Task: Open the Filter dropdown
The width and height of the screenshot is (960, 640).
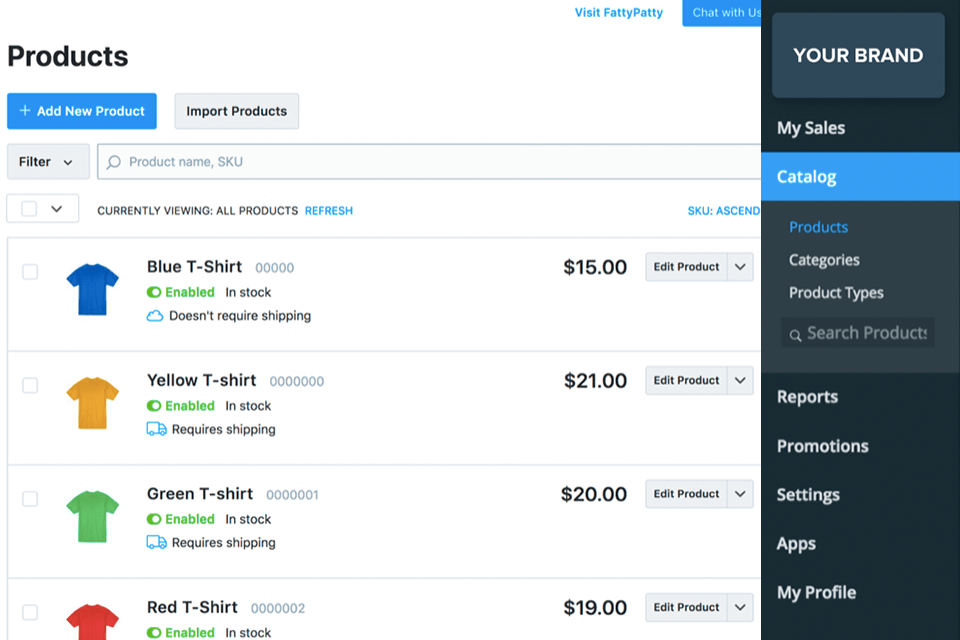Action: click(x=47, y=161)
